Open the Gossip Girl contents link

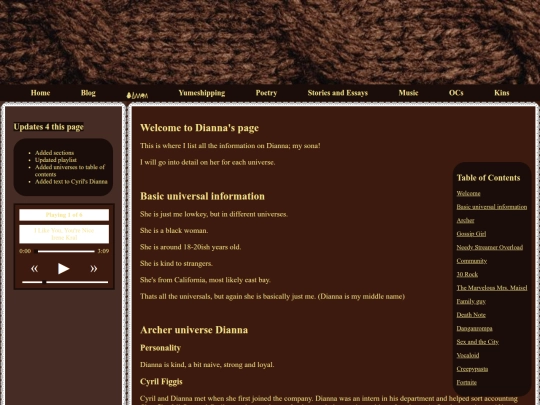(471, 234)
